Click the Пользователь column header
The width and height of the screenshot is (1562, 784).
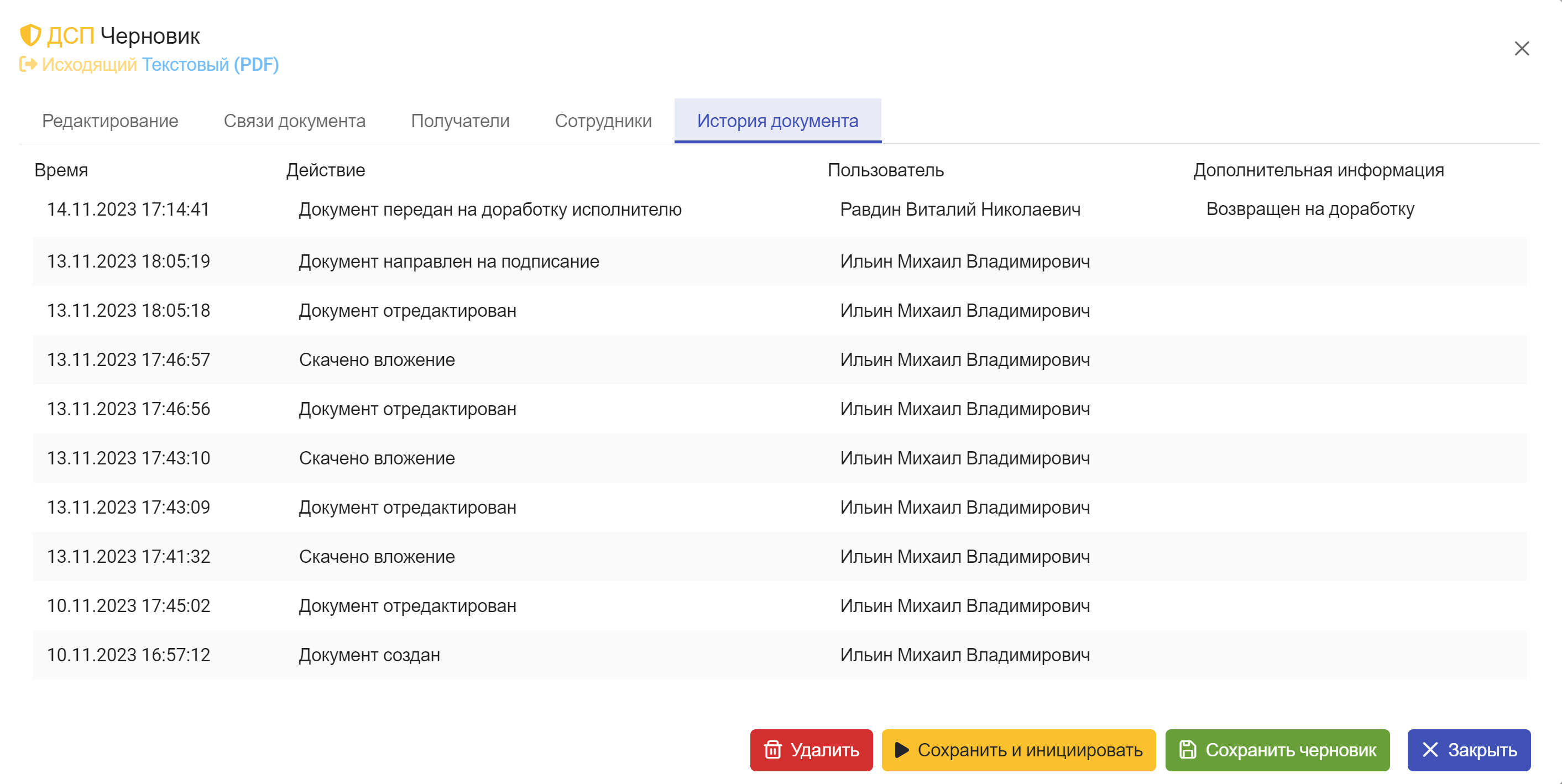pos(885,170)
